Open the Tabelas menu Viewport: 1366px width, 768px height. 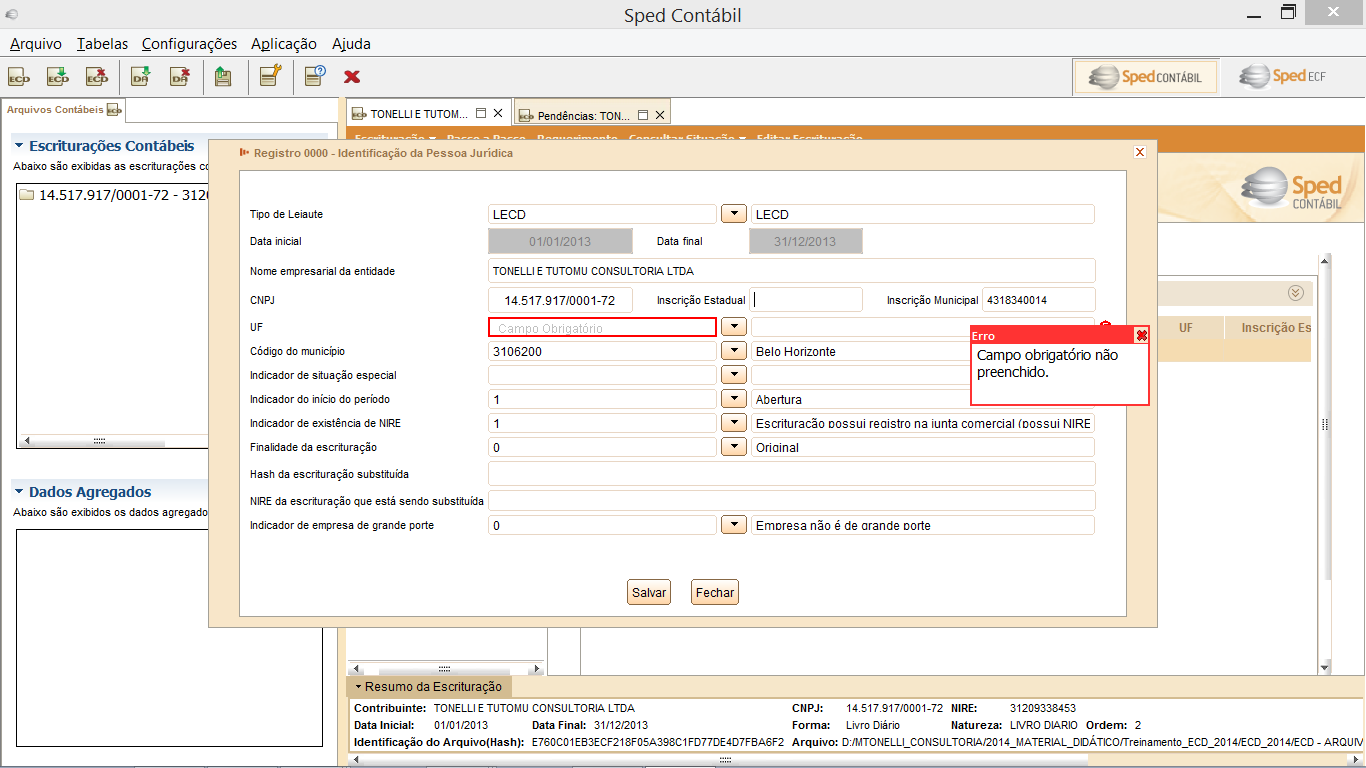(x=102, y=44)
